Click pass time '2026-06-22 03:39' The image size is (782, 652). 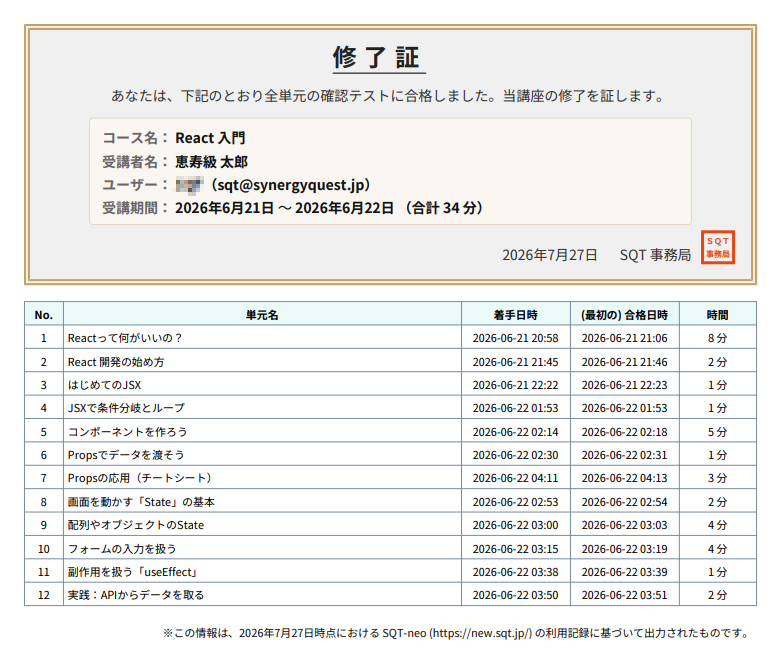624,572
